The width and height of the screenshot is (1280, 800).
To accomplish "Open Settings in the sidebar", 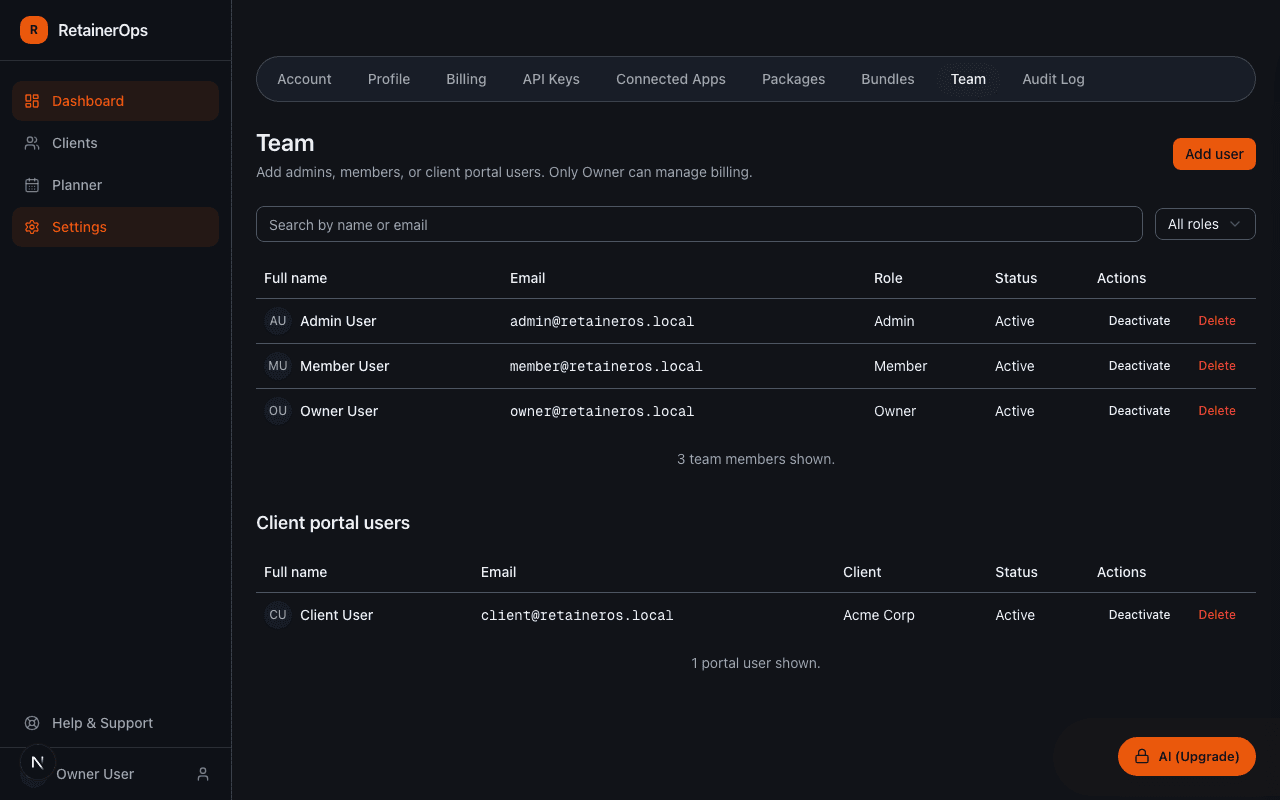I will click(115, 227).
